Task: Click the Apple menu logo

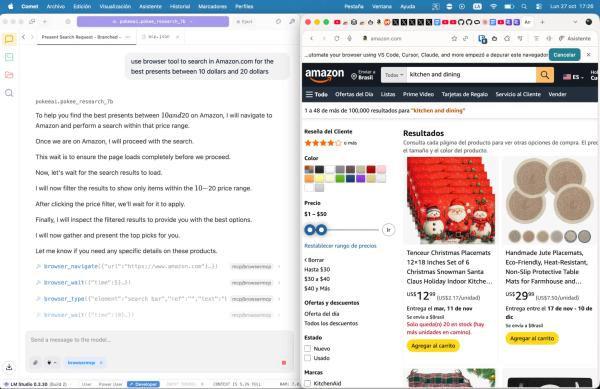Action: click(x=11, y=7)
